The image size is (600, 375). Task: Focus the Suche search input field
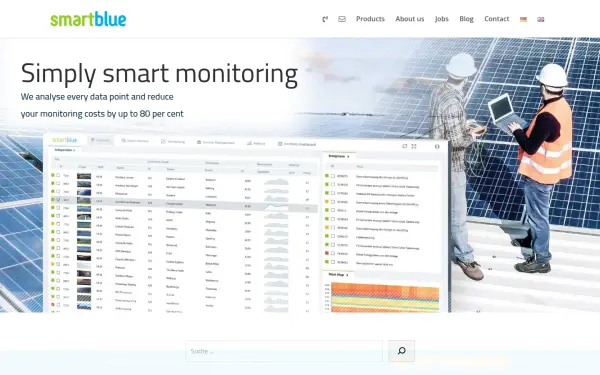point(284,351)
